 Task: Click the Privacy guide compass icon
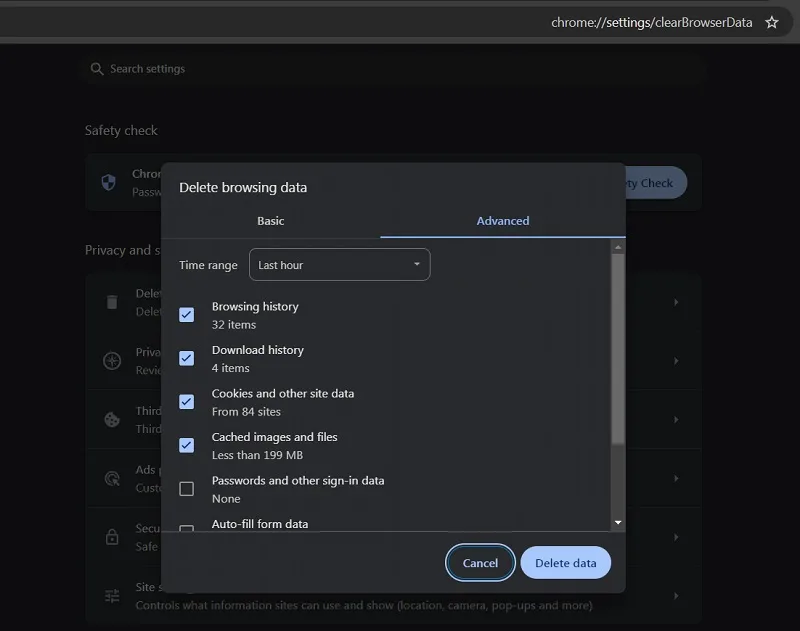pyautogui.click(x=112, y=361)
